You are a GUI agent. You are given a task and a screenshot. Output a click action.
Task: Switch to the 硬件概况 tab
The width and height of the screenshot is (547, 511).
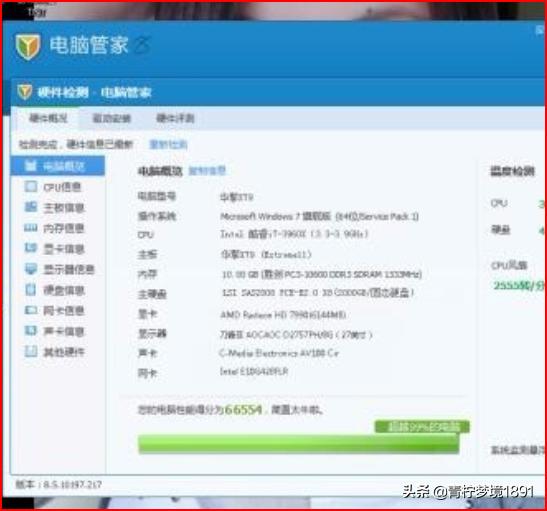coord(48,119)
